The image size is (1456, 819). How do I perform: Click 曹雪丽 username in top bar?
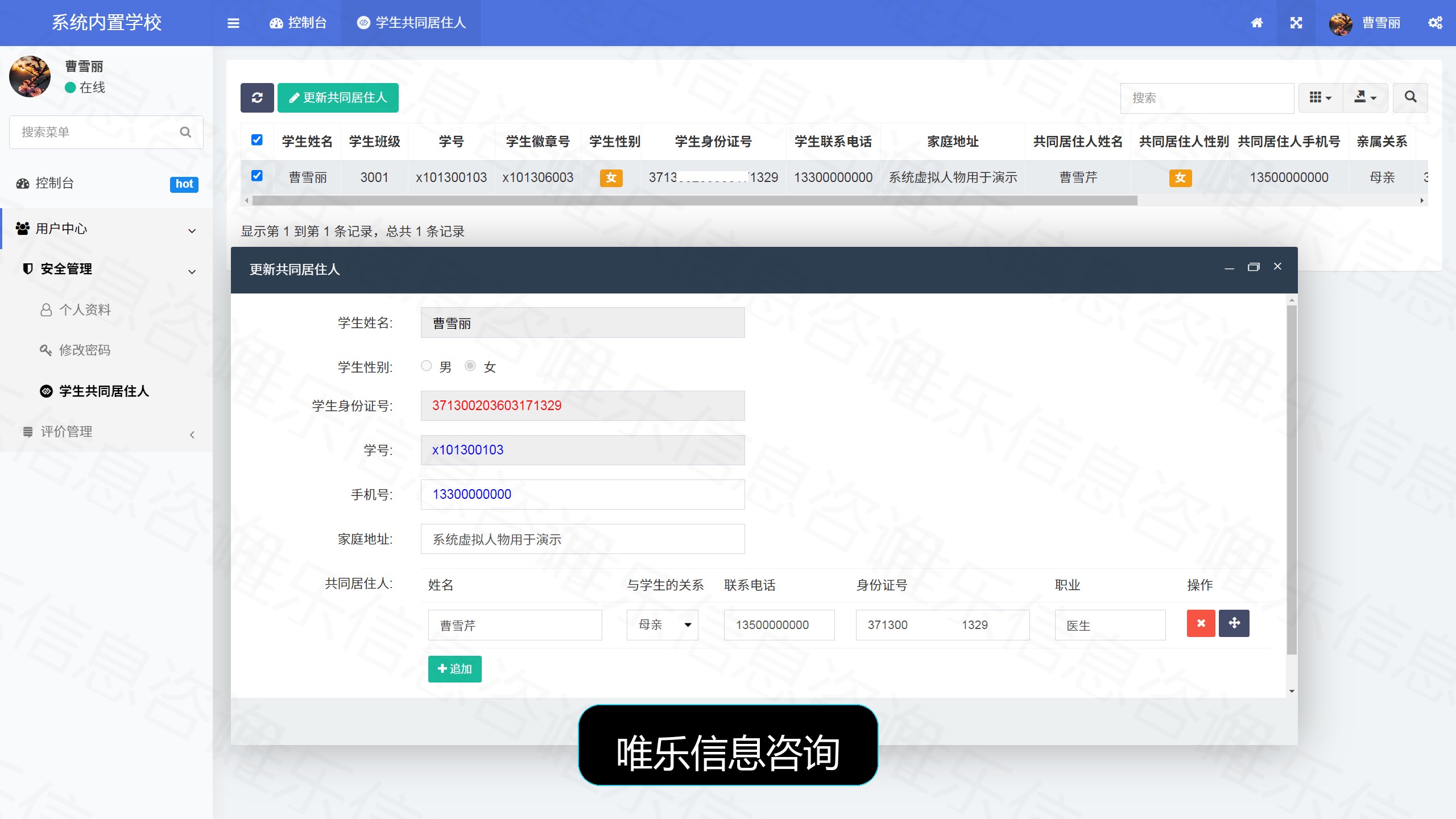[1381, 23]
